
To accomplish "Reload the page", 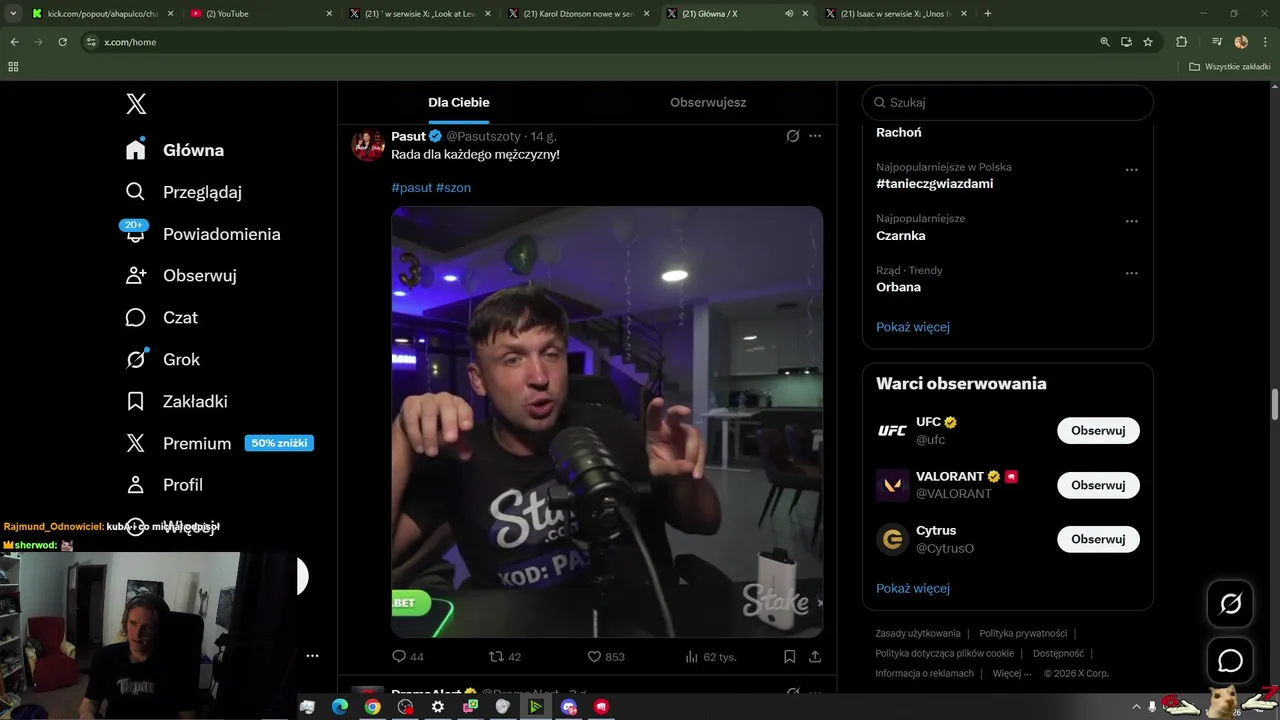I will (x=62, y=42).
